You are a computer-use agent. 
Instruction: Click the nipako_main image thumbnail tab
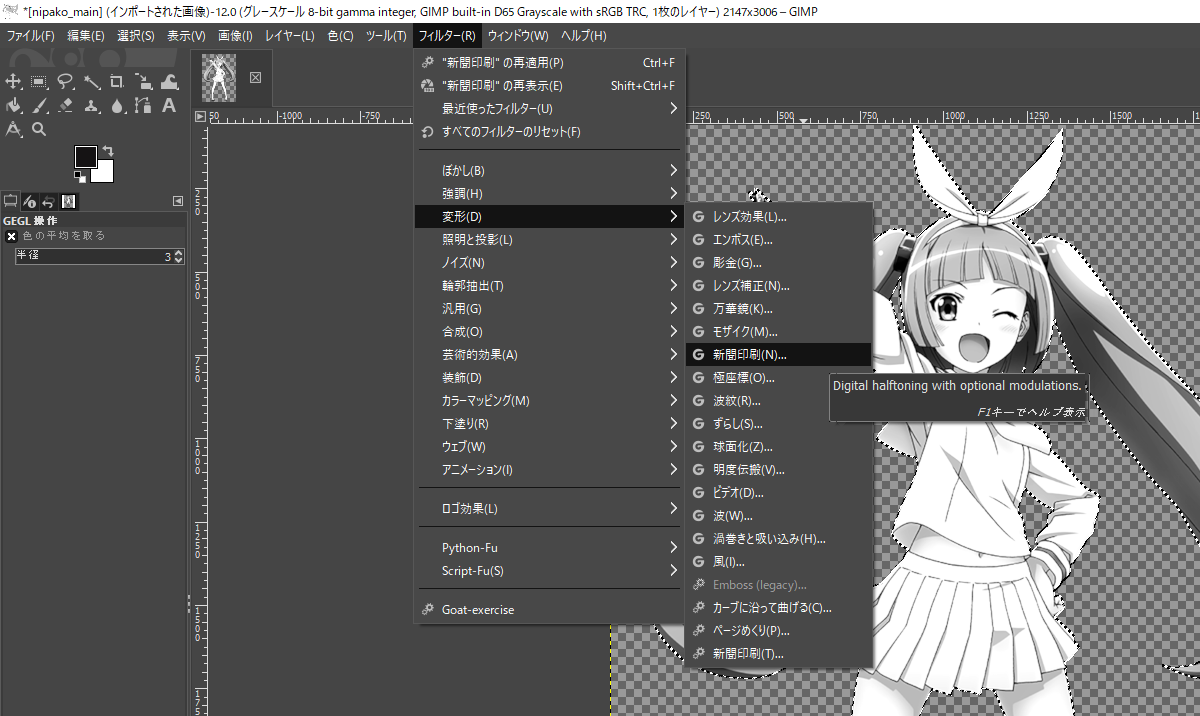[220, 77]
